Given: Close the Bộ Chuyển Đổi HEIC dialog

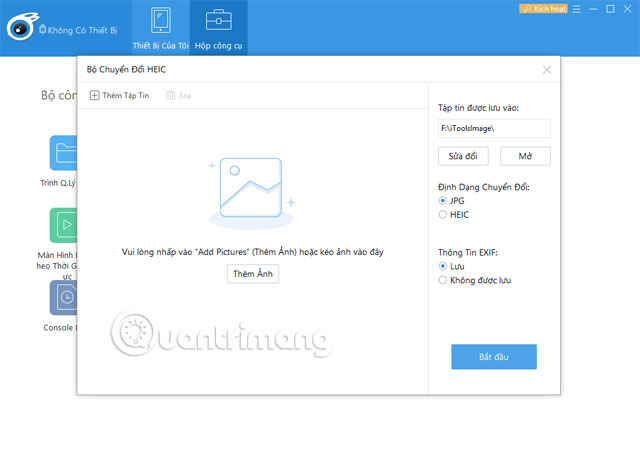Looking at the screenshot, I should coord(547,70).
